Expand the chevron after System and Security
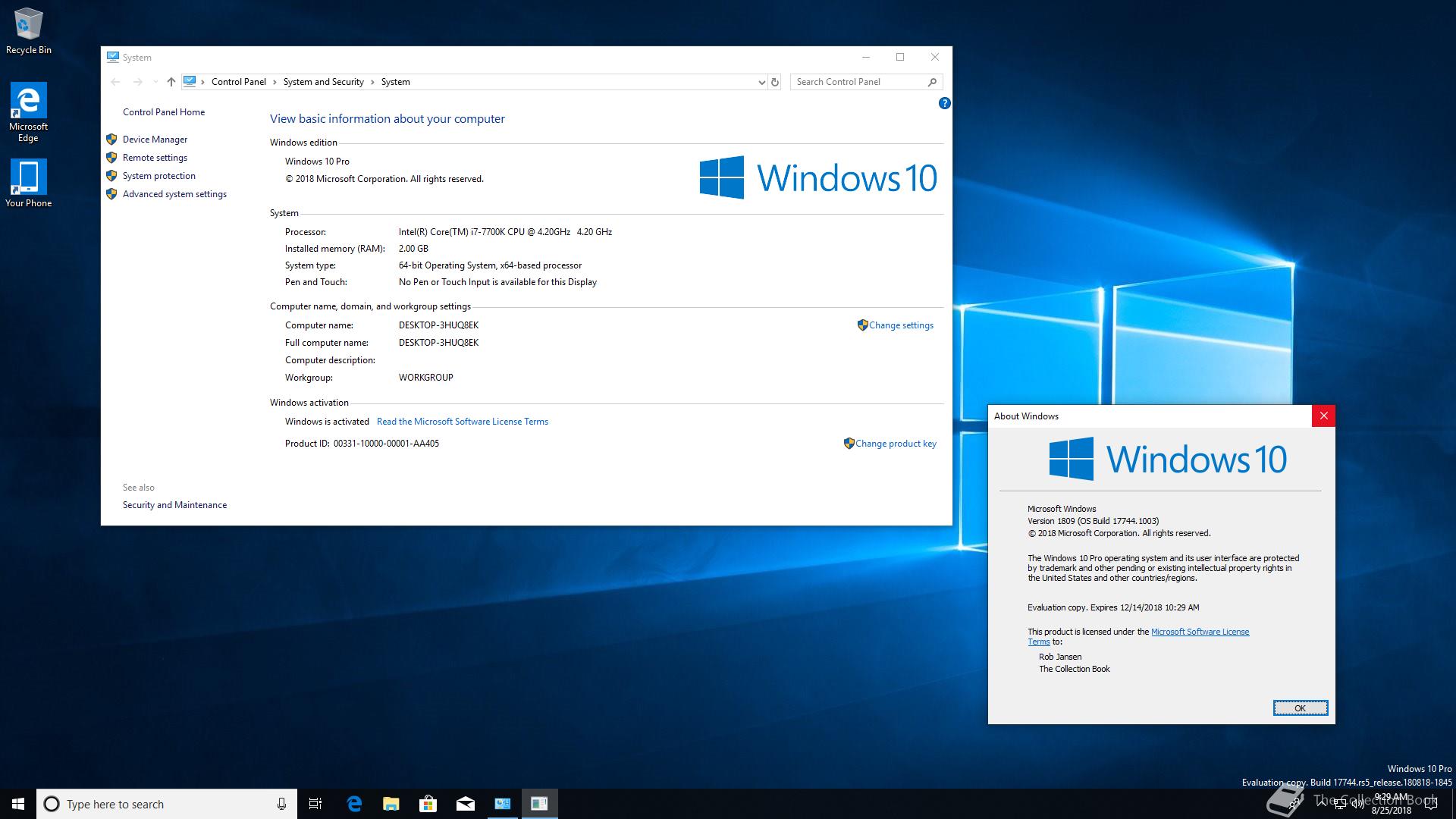1456x819 pixels. pos(372,82)
